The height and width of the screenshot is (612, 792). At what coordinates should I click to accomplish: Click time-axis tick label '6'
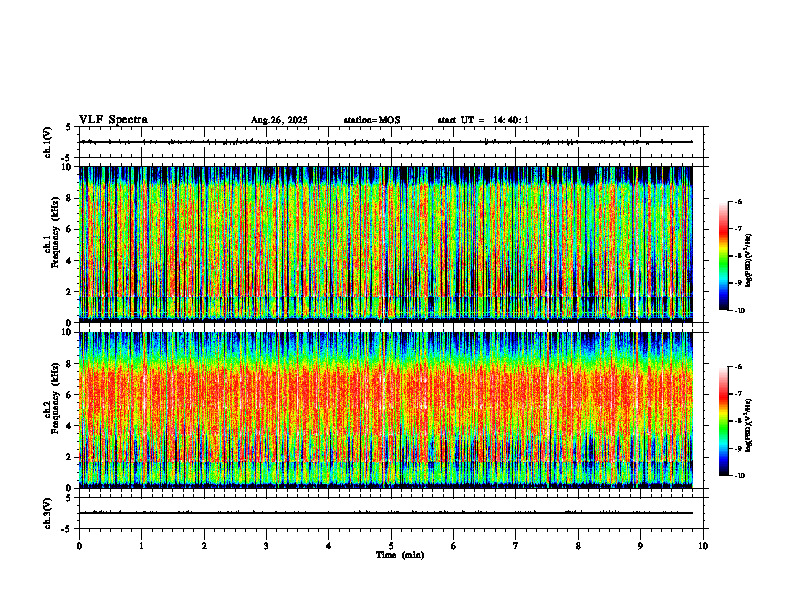coord(453,546)
